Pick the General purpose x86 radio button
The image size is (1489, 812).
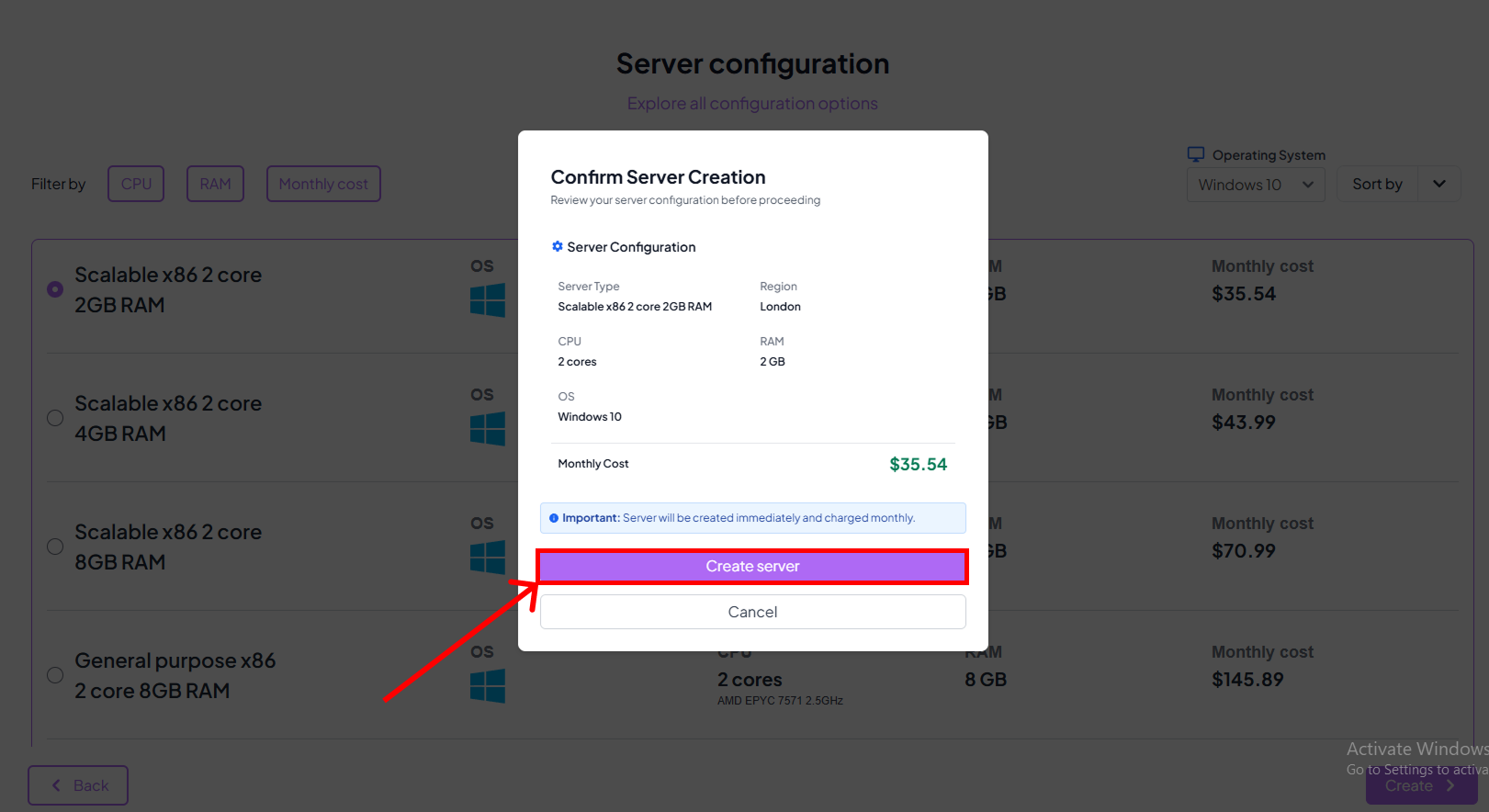click(54, 674)
